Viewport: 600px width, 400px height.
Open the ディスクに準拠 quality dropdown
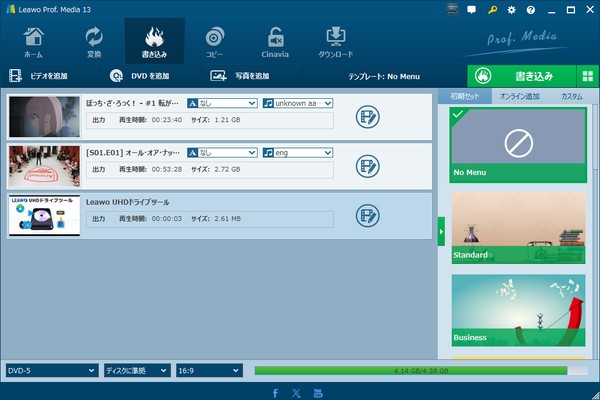tap(137, 371)
